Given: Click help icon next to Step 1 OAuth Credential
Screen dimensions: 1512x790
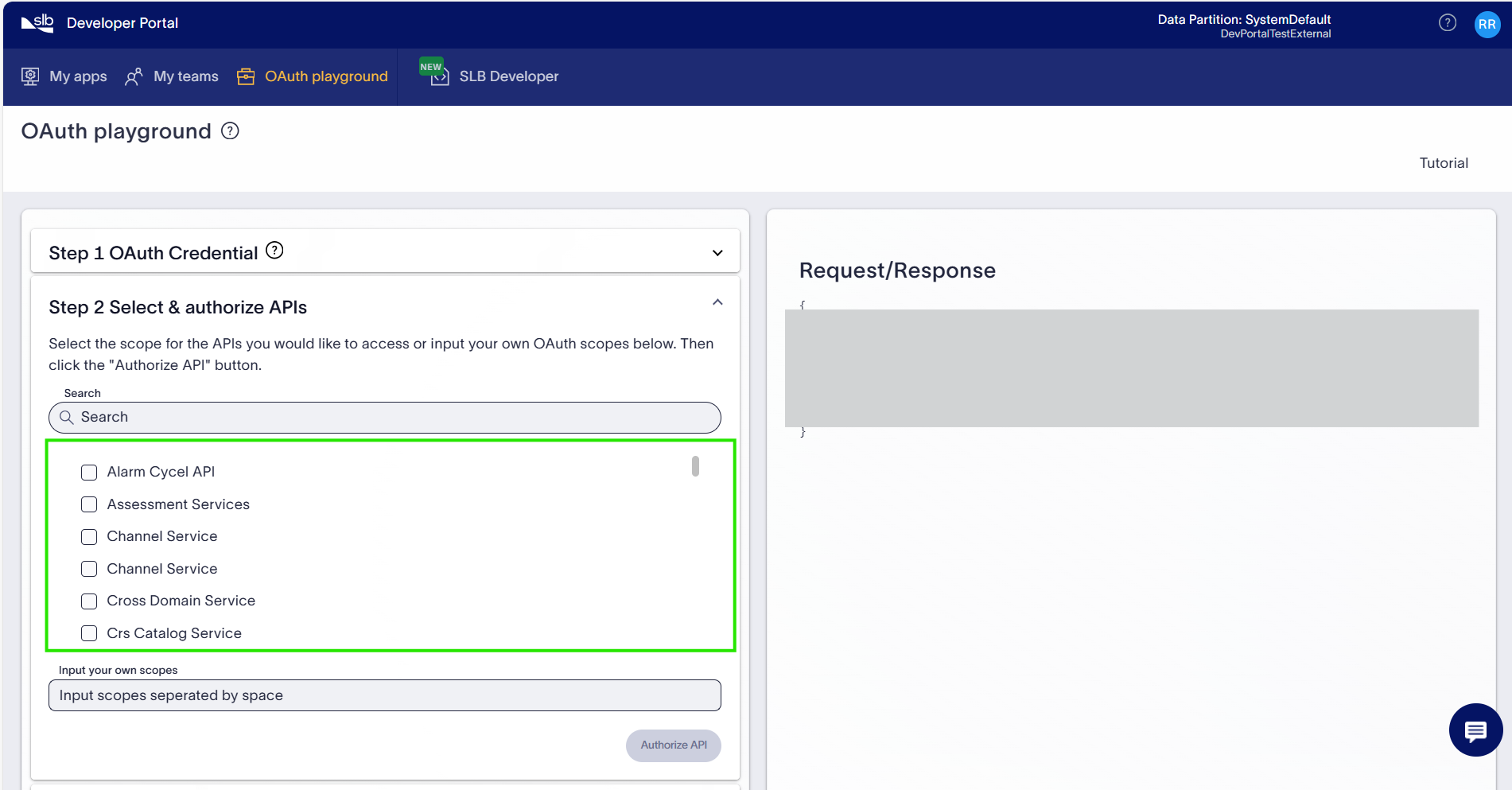Looking at the screenshot, I should click(x=274, y=251).
